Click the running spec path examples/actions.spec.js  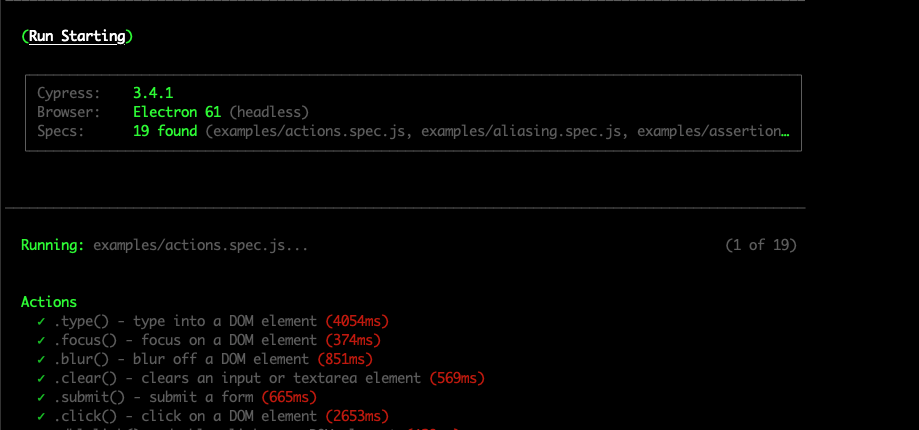[200, 245]
